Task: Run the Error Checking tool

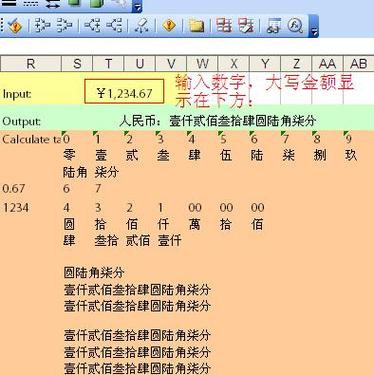Action: point(15,26)
